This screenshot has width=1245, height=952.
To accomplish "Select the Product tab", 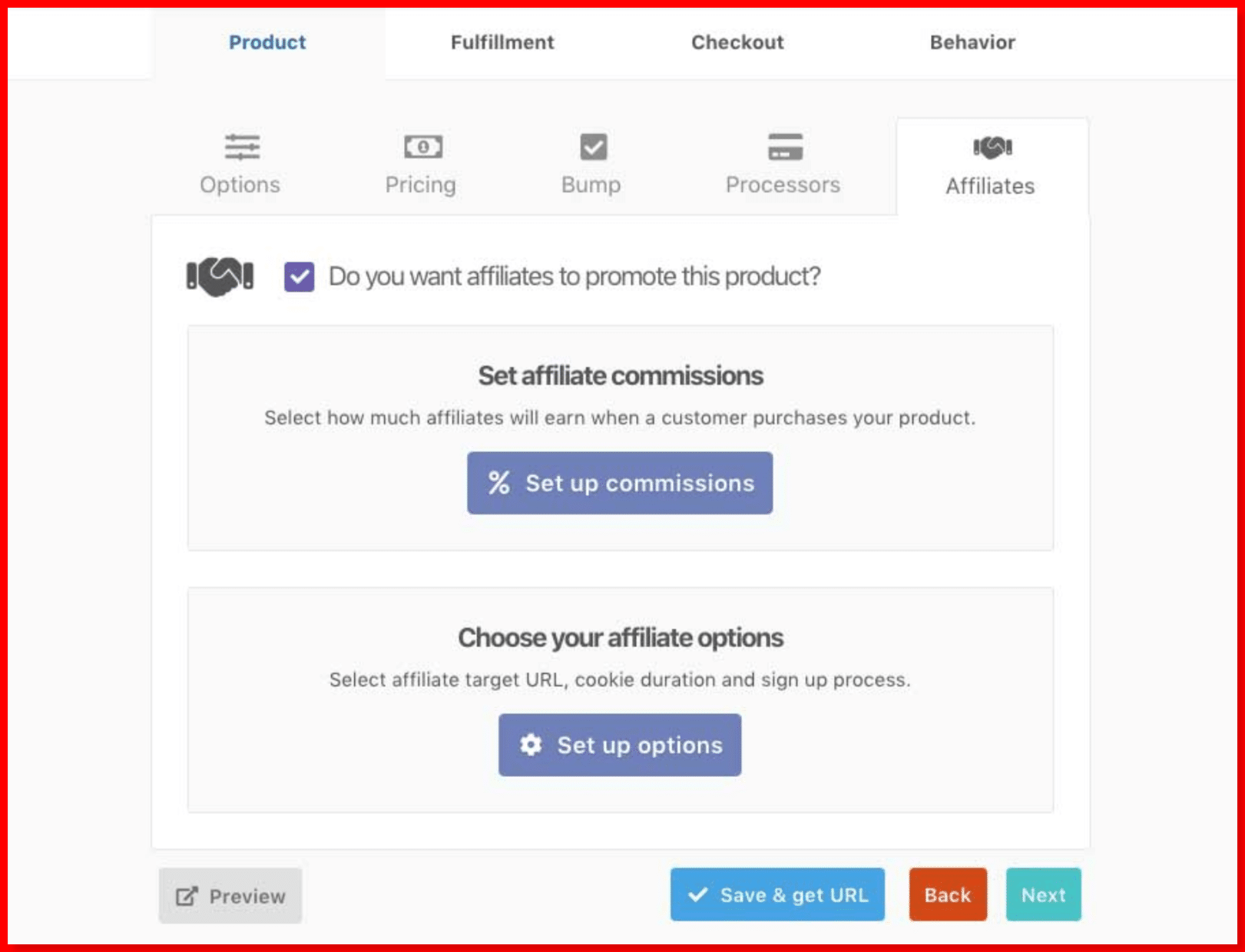I will [x=267, y=42].
